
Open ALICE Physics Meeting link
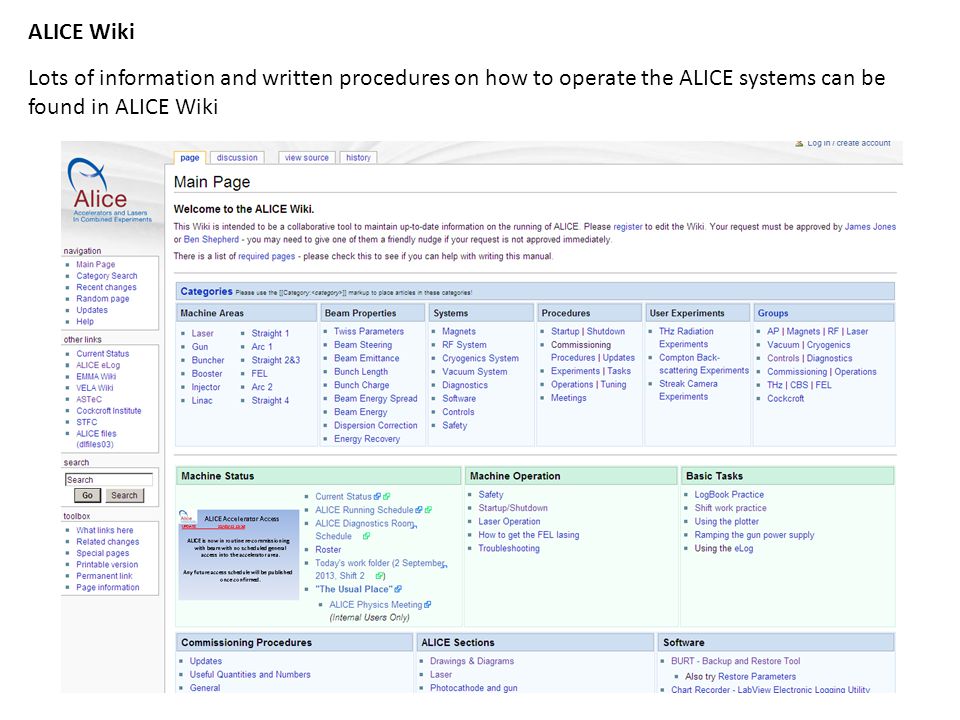pyautogui.click(x=375, y=605)
